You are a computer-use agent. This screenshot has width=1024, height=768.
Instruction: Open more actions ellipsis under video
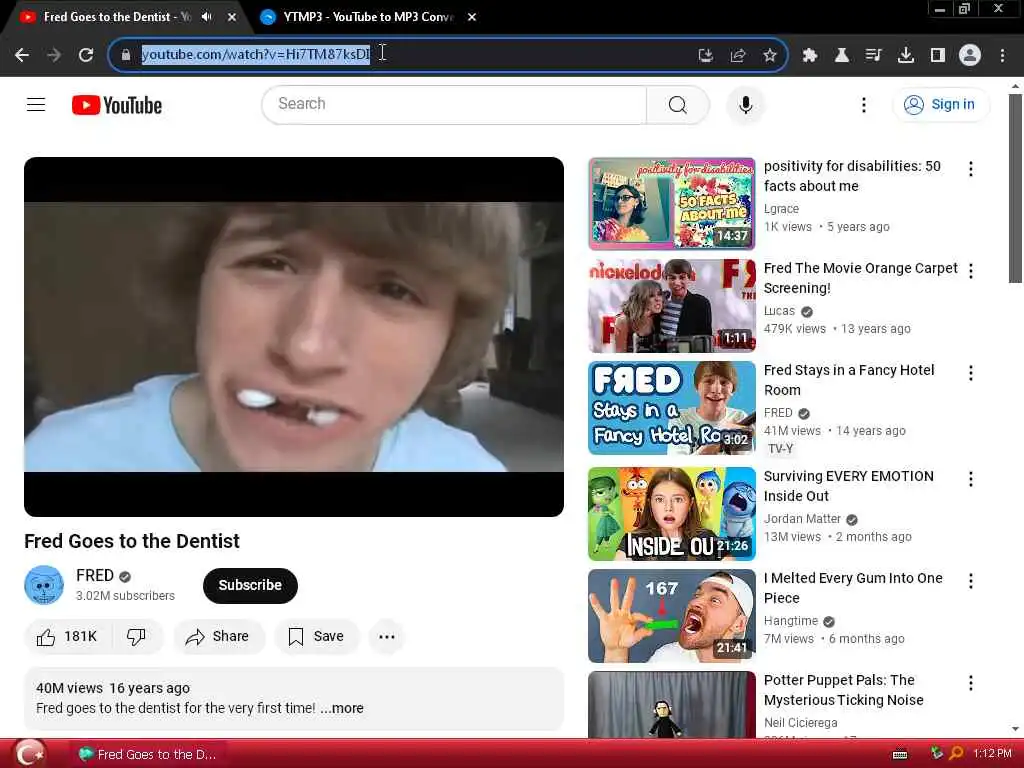pyautogui.click(x=387, y=637)
